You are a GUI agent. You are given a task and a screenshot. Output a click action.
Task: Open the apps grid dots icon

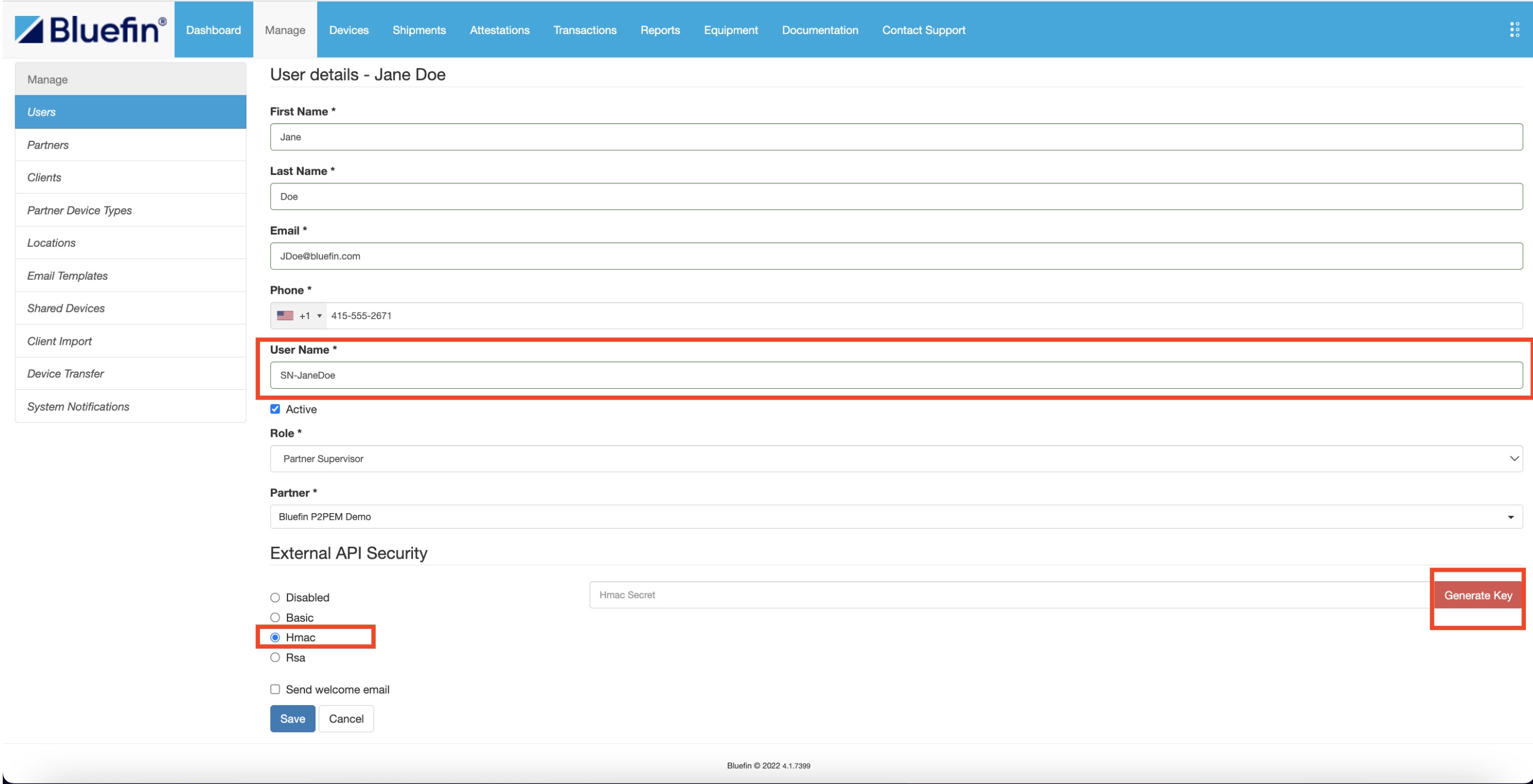point(1514,30)
